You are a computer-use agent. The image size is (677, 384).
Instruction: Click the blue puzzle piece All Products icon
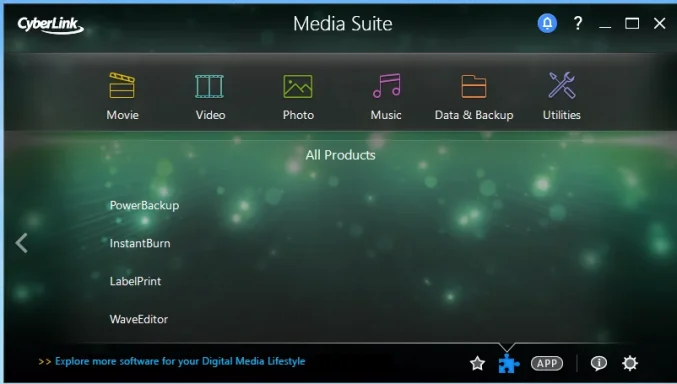coord(509,363)
